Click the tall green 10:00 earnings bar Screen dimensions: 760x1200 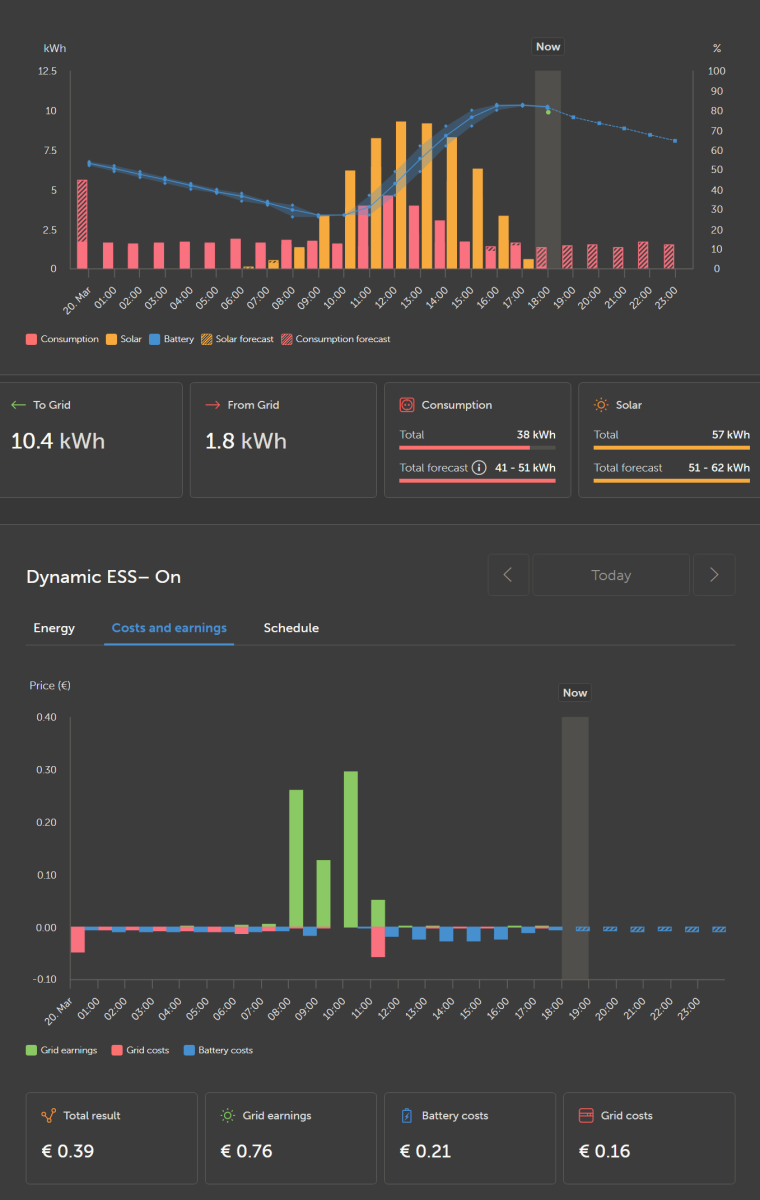pyautogui.click(x=351, y=850)
